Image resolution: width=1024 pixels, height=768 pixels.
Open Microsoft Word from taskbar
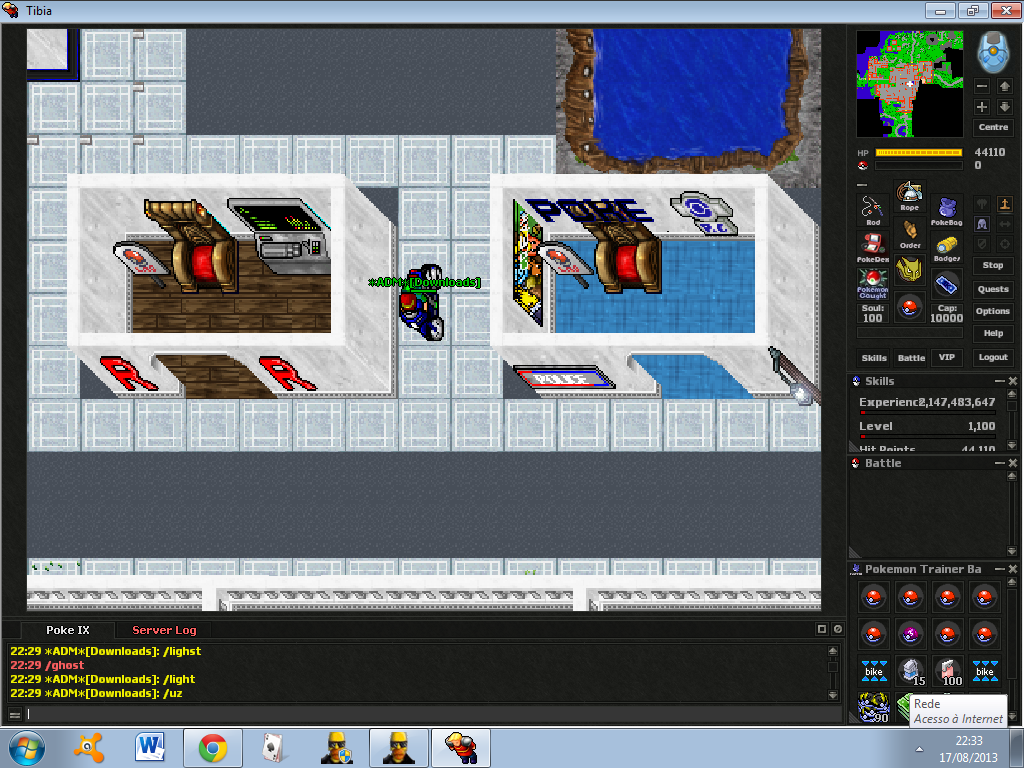pos(150,748)
